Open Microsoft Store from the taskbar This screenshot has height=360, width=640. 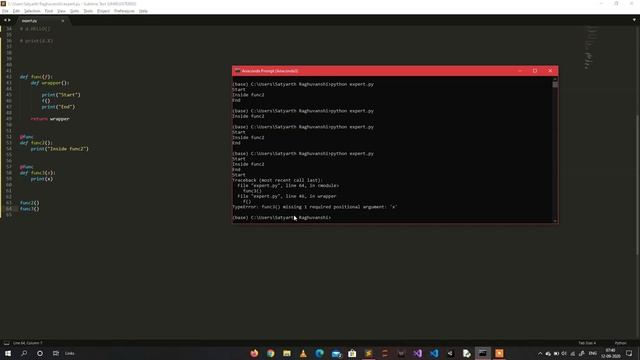[x=352, y=353]
